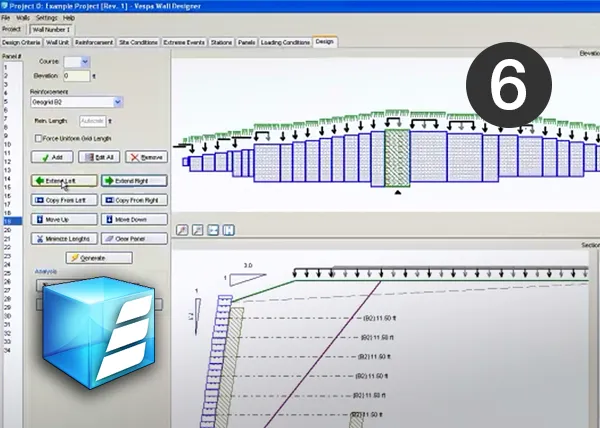This screenshot has width=600, height=428.
Task: Open the Reinforcement Geogrid B2 dropdown
Action: tap(118, 102)
